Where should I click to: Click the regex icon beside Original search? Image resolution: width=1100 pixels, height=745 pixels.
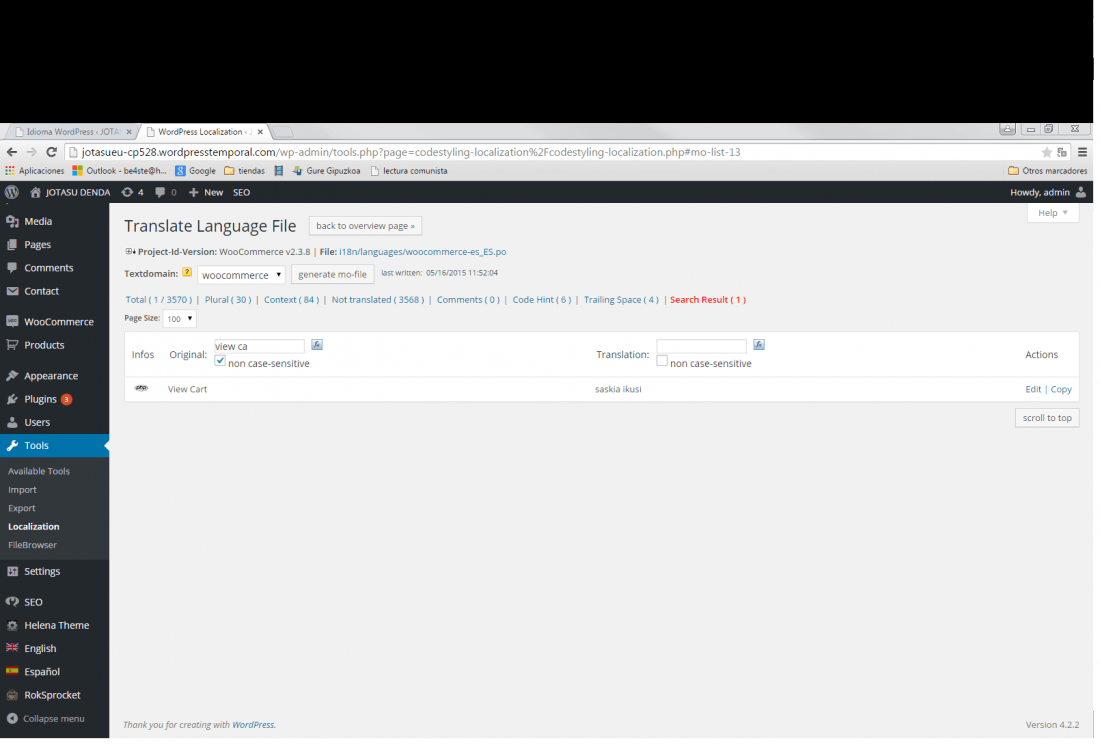318,347
